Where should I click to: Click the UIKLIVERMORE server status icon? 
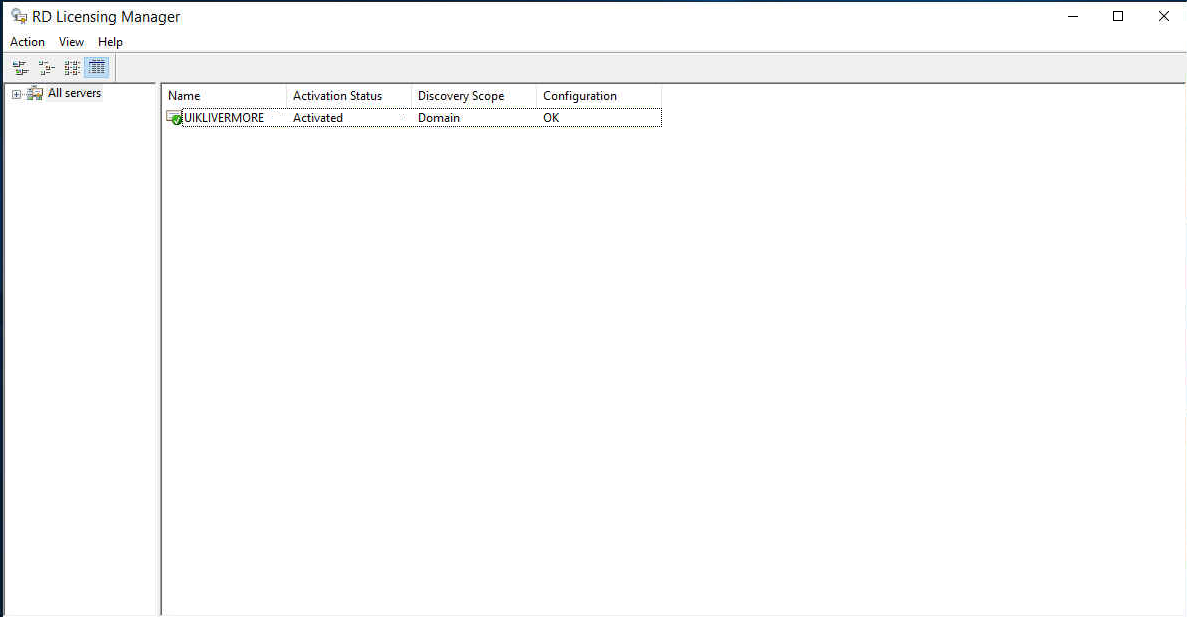tap(174, 117)
